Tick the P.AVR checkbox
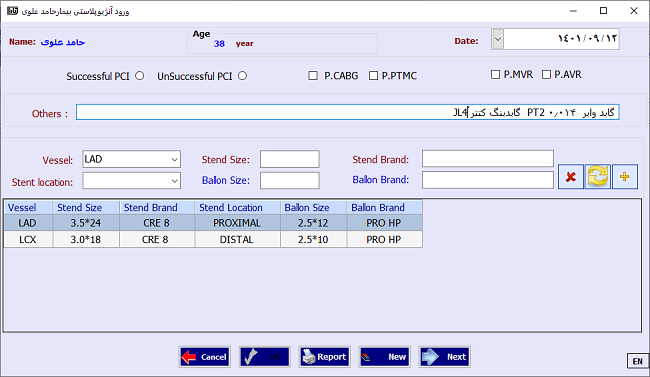Image resolution: width=650 pixels, height=377 pixels. click(x=546, y=74)
